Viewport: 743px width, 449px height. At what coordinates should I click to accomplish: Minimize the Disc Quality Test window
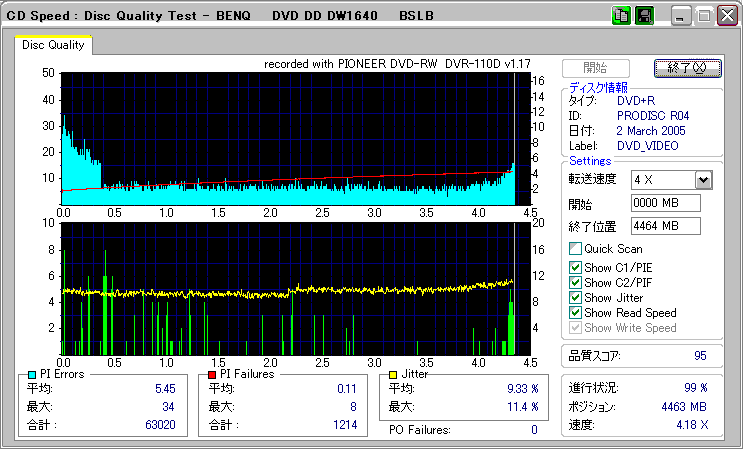coord(681,15)
